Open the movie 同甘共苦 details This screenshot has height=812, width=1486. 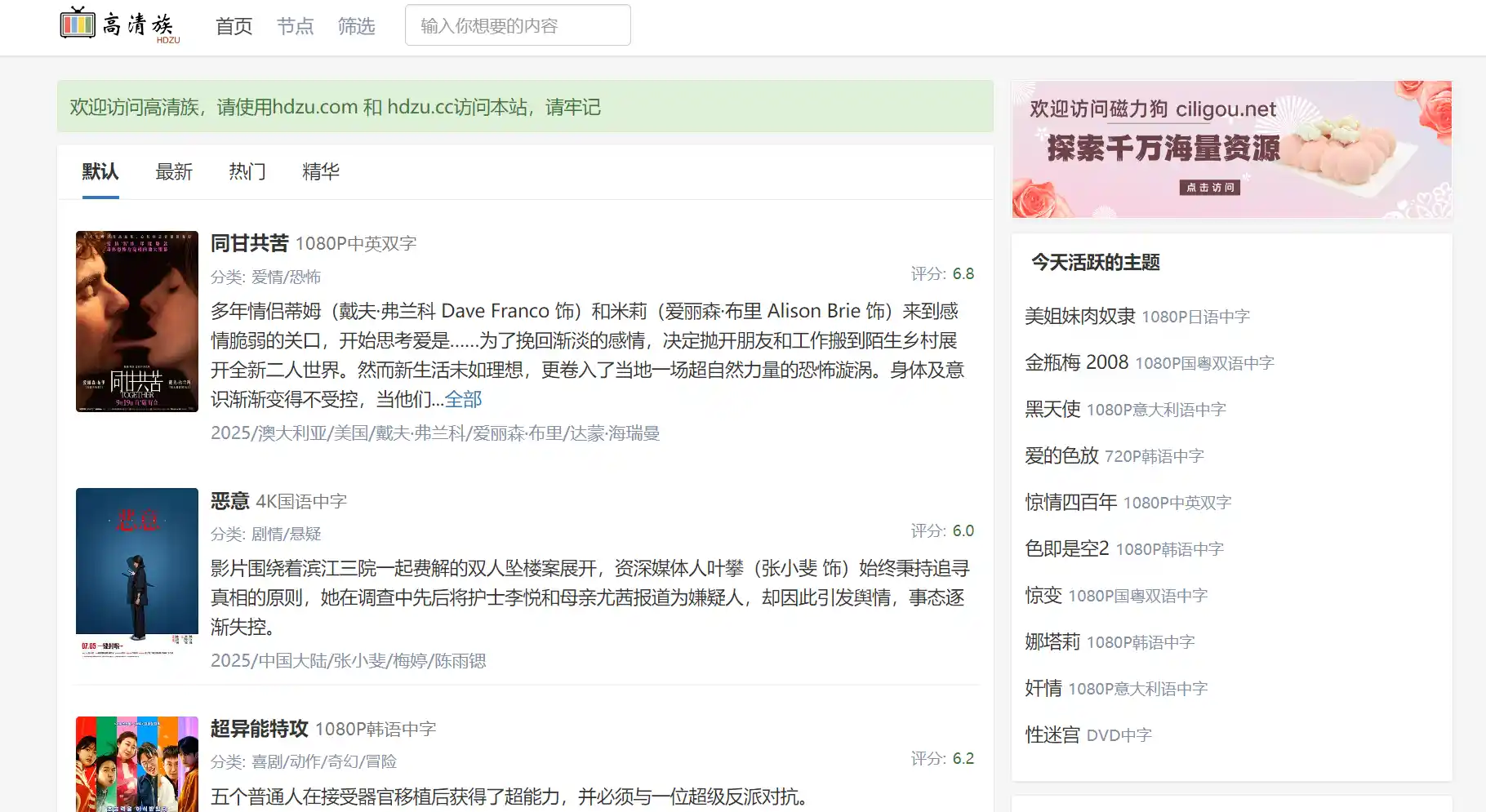pyautogui.click(x=249, y=242)
